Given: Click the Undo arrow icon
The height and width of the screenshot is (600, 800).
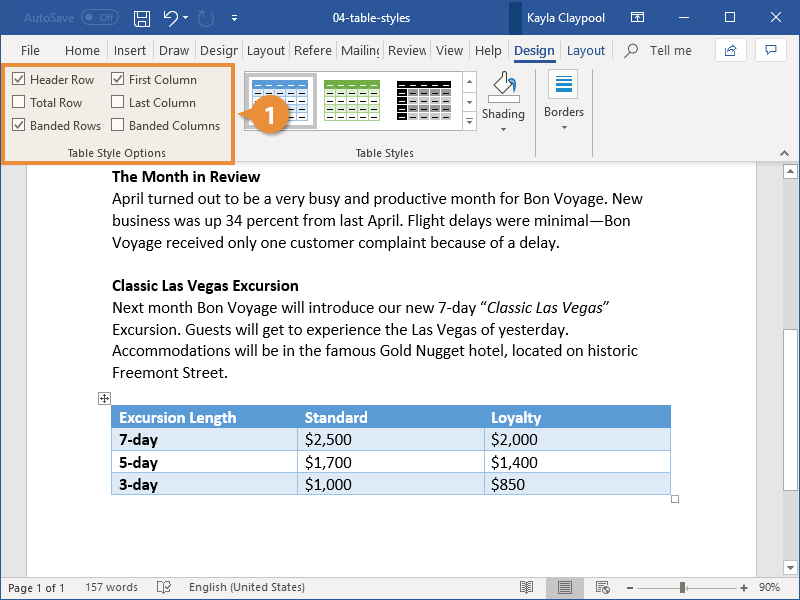Looking at the screenshot, I should [171, 18].
